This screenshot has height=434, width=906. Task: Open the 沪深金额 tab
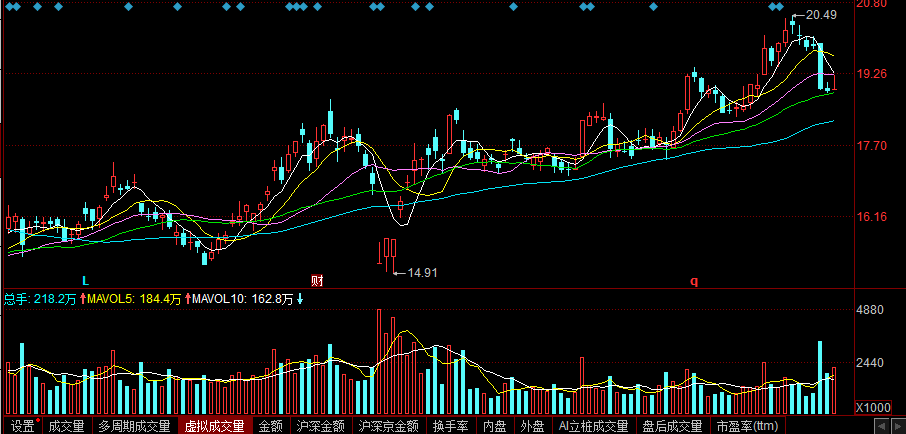click(x=320, y=426)
